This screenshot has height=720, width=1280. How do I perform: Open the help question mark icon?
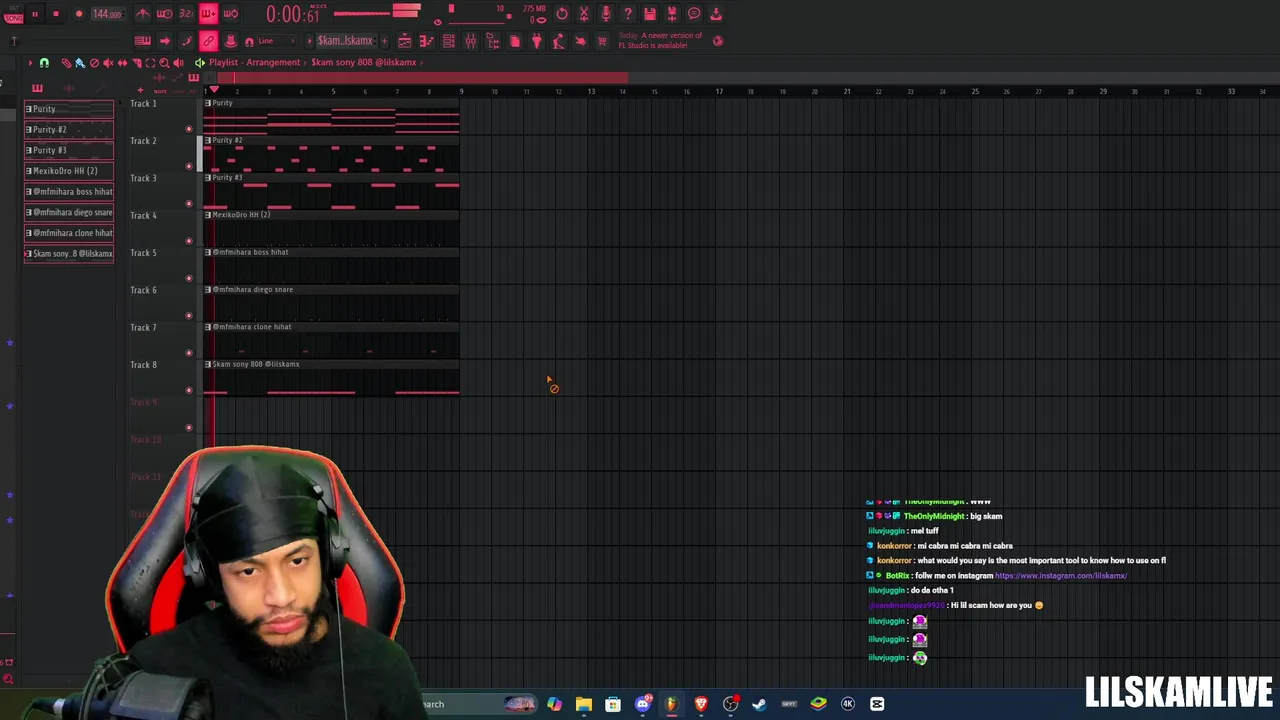point(628,14)
